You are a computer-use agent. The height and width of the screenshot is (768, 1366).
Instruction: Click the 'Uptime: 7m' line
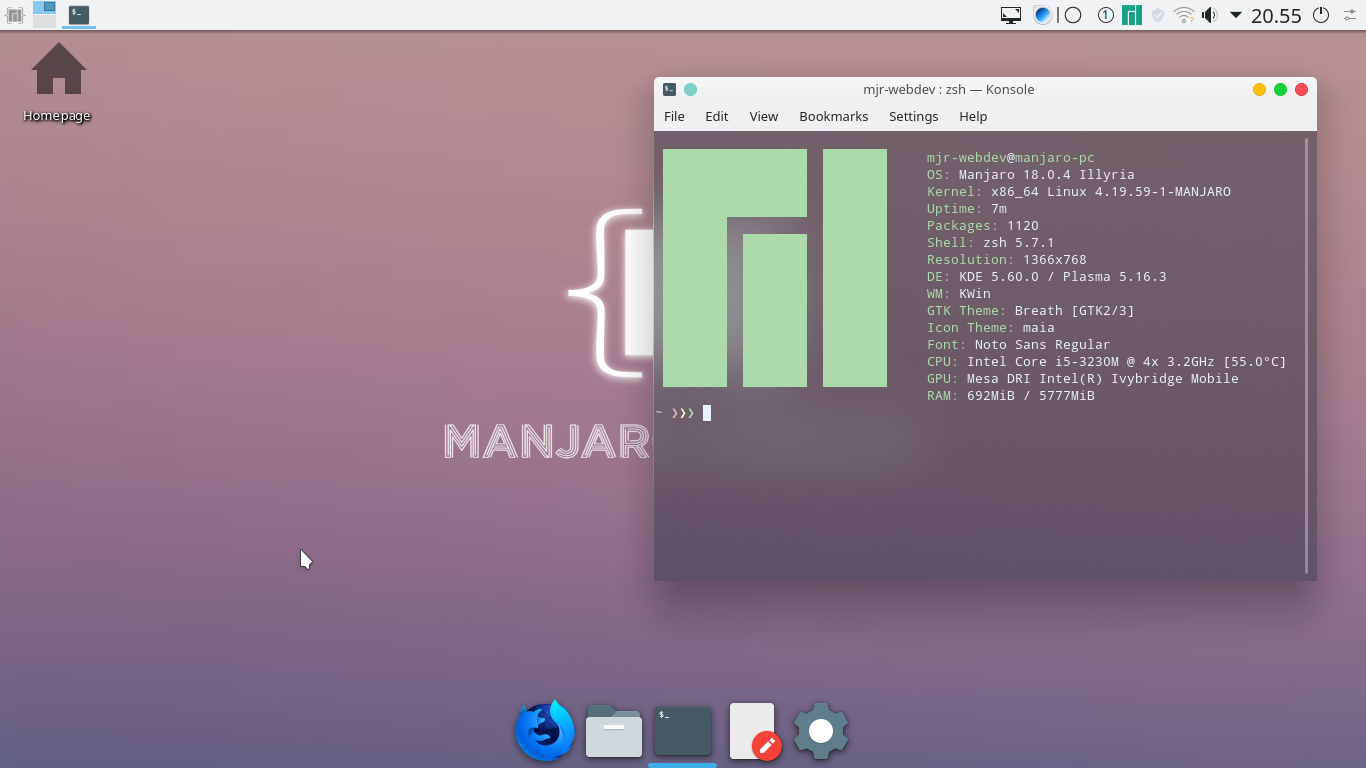(x=967, y=209)
